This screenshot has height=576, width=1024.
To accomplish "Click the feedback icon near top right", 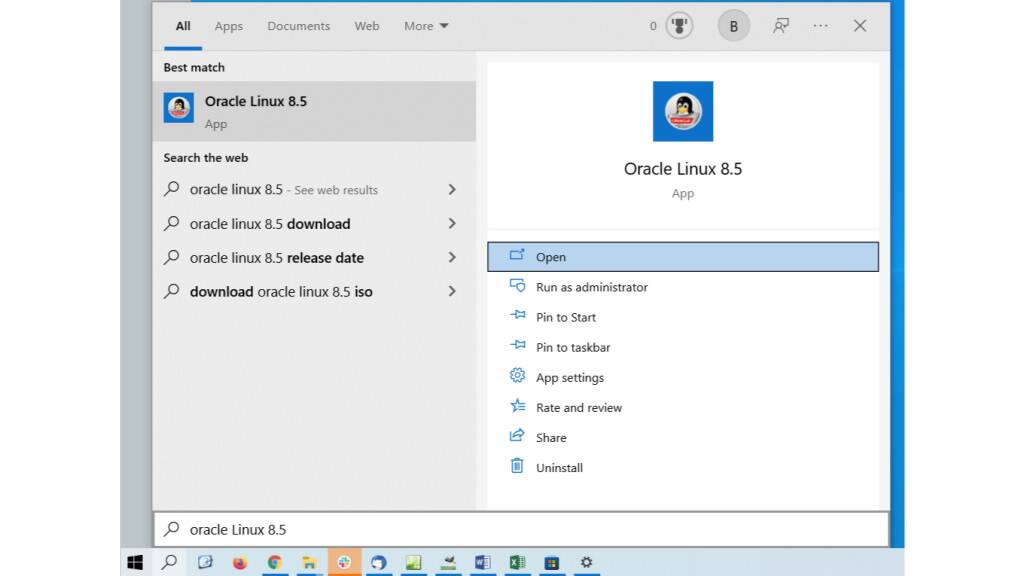I will (x=780, y=26).
